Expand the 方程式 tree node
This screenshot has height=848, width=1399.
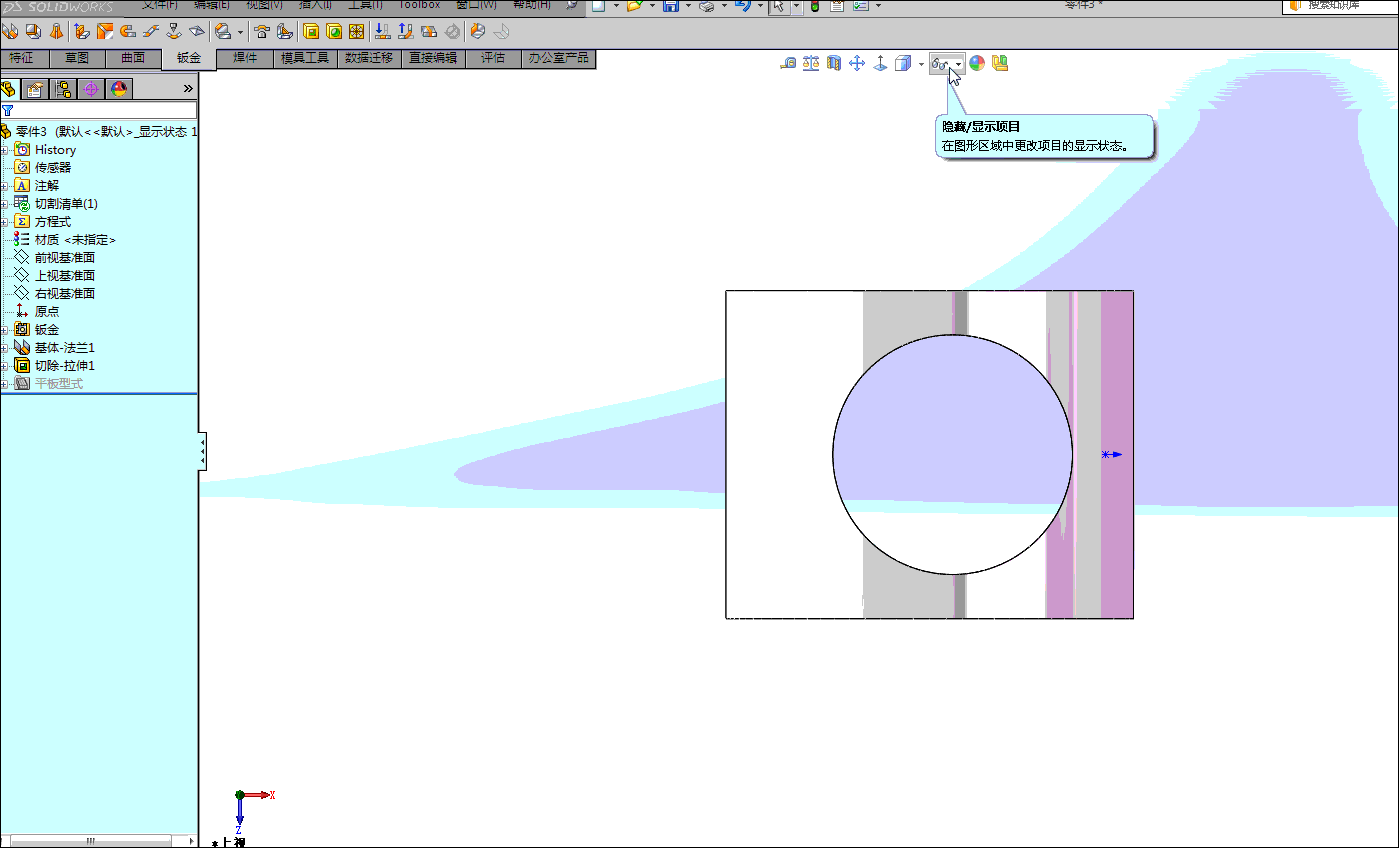tap(5, 222)
